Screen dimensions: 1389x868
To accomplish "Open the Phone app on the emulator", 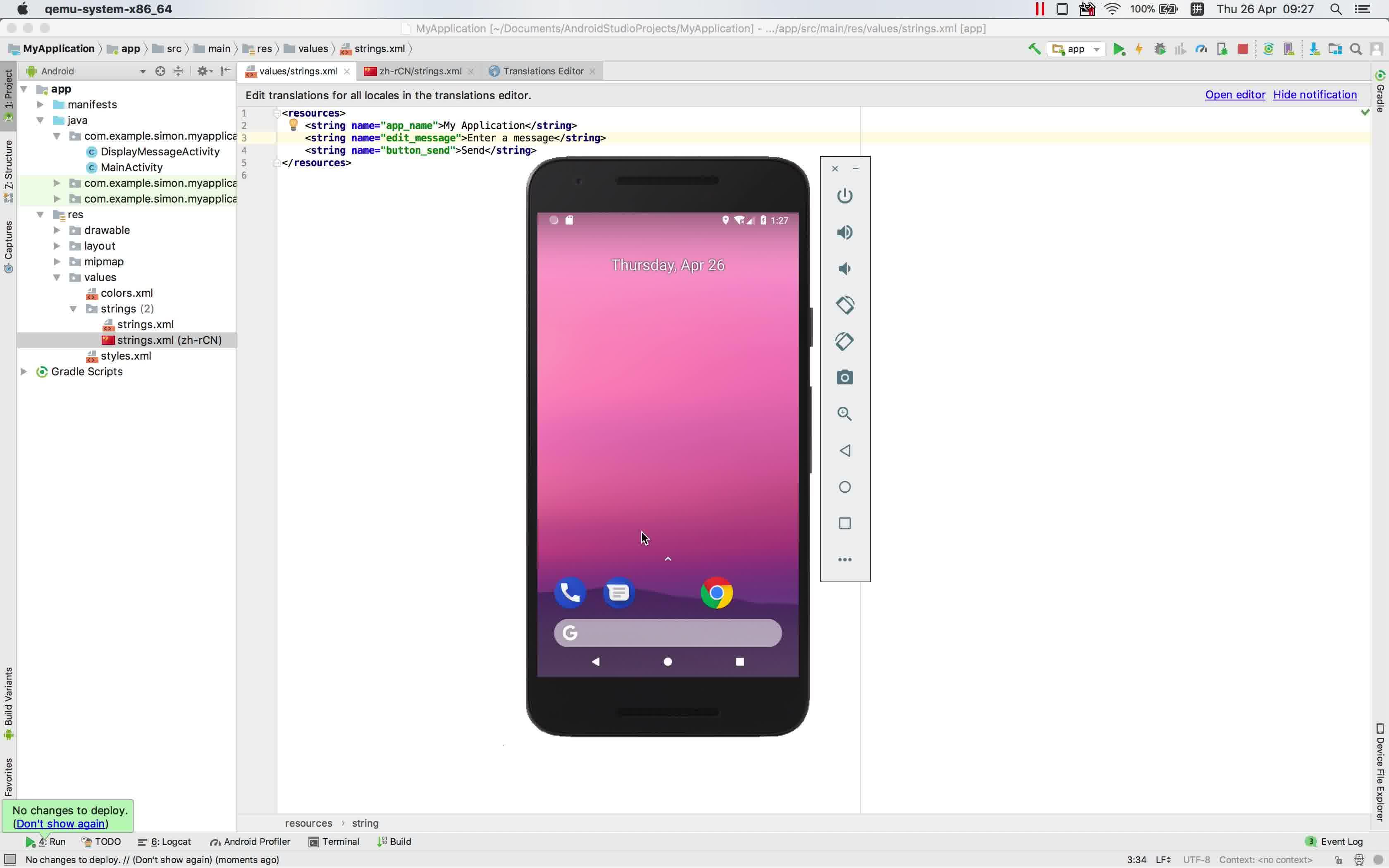I will (569, 592).
